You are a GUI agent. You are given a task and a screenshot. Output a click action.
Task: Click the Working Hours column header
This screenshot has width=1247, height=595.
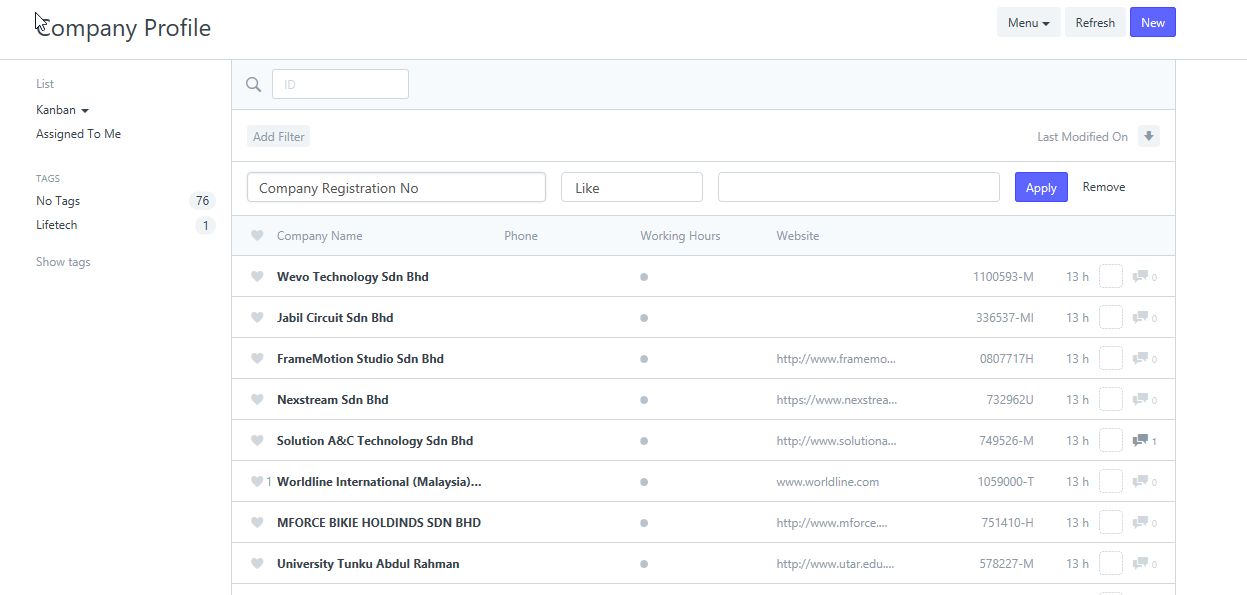coord(680,236)
